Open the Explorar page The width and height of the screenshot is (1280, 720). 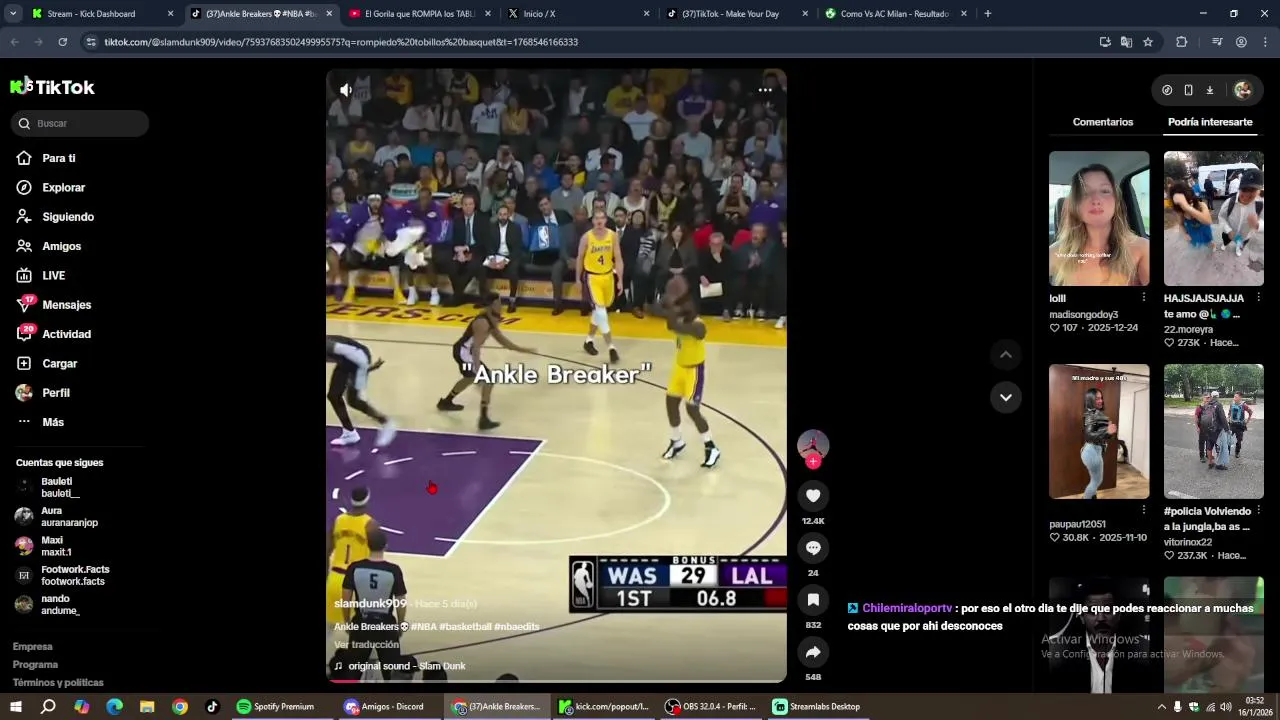(x=63, y=188)
